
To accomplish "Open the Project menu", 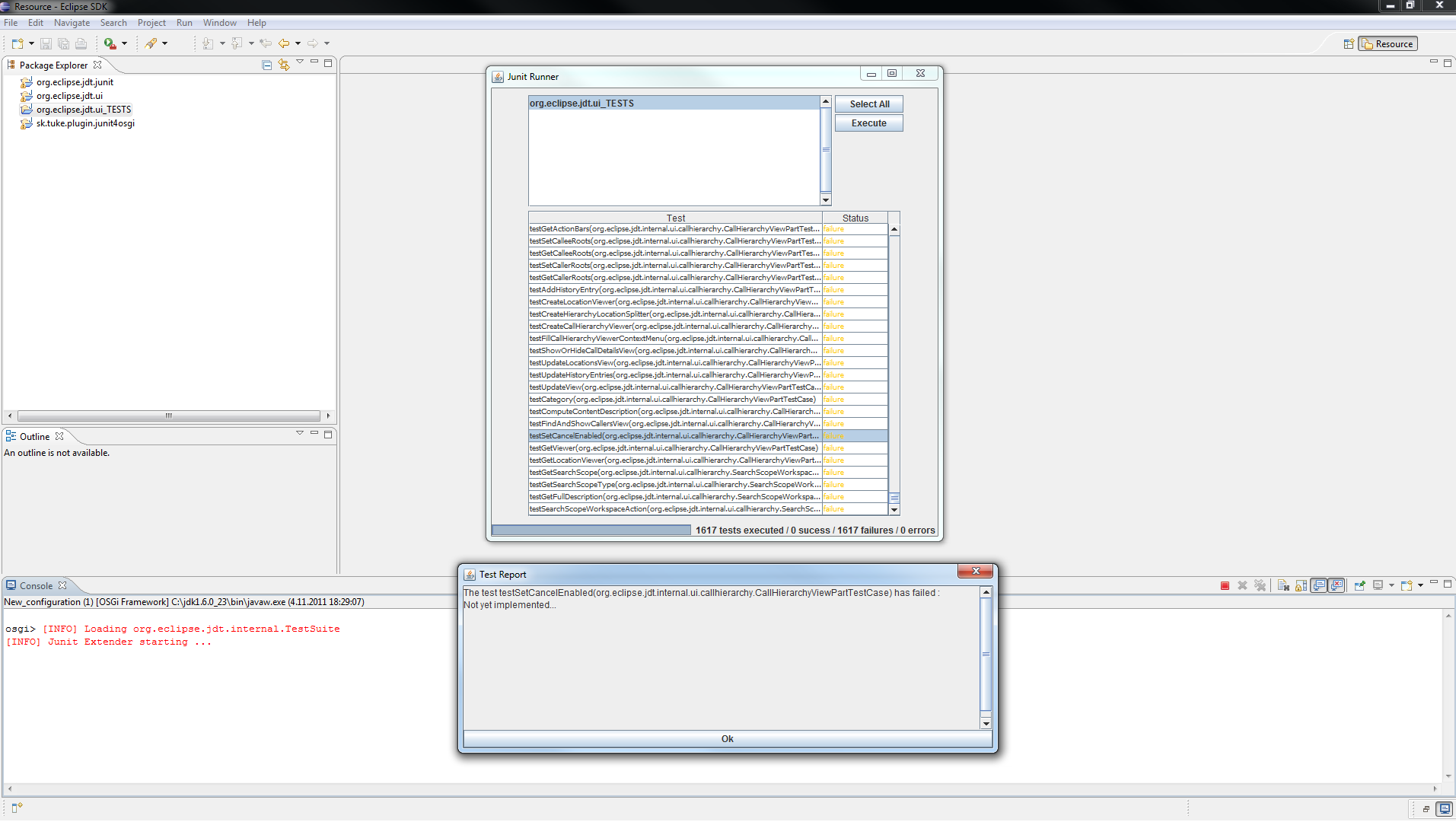I will point(151,23).
